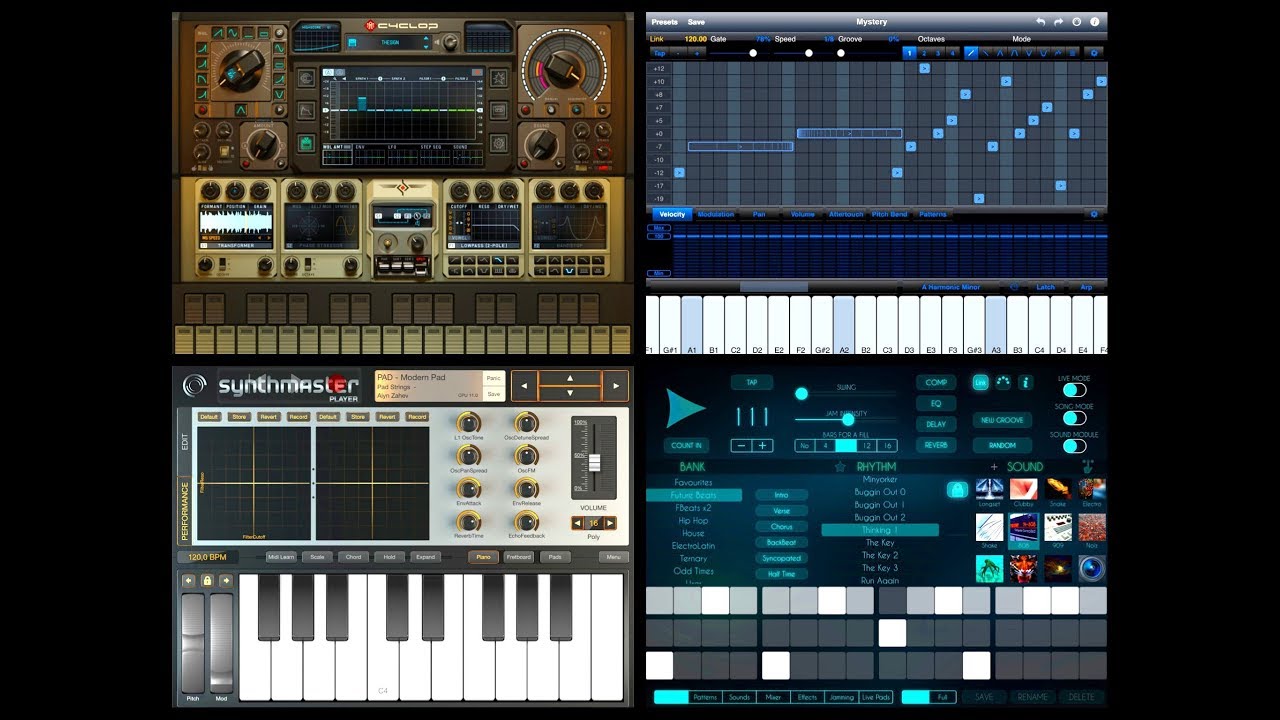Screen dimensions: 1280x720
Task: Select 16 in Bars For A Fill
Action: tap(885, 446)
